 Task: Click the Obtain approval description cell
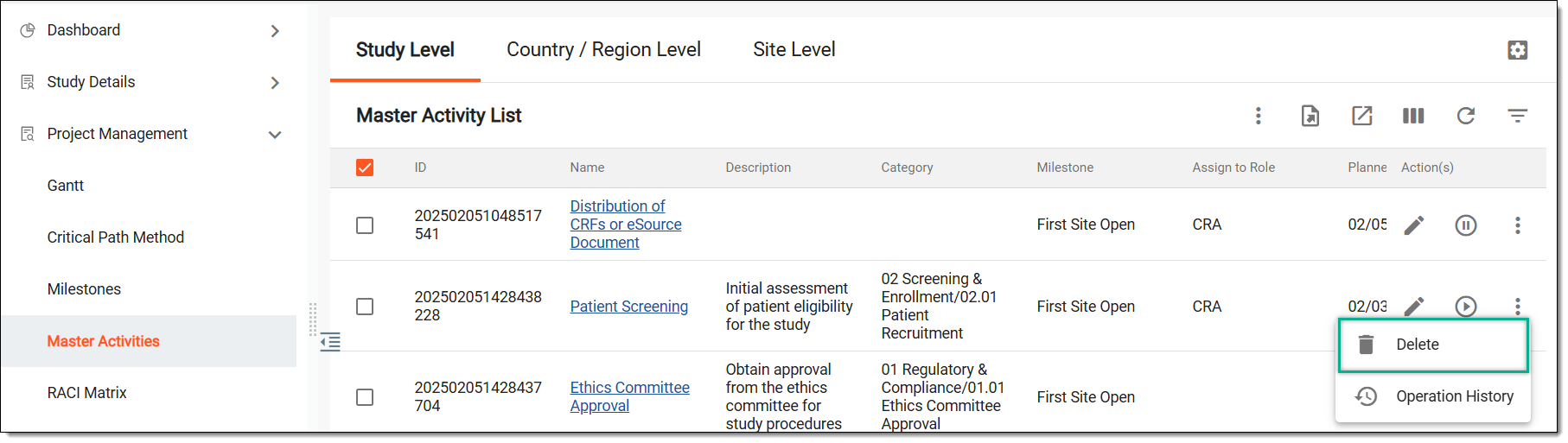click(783, 396)
